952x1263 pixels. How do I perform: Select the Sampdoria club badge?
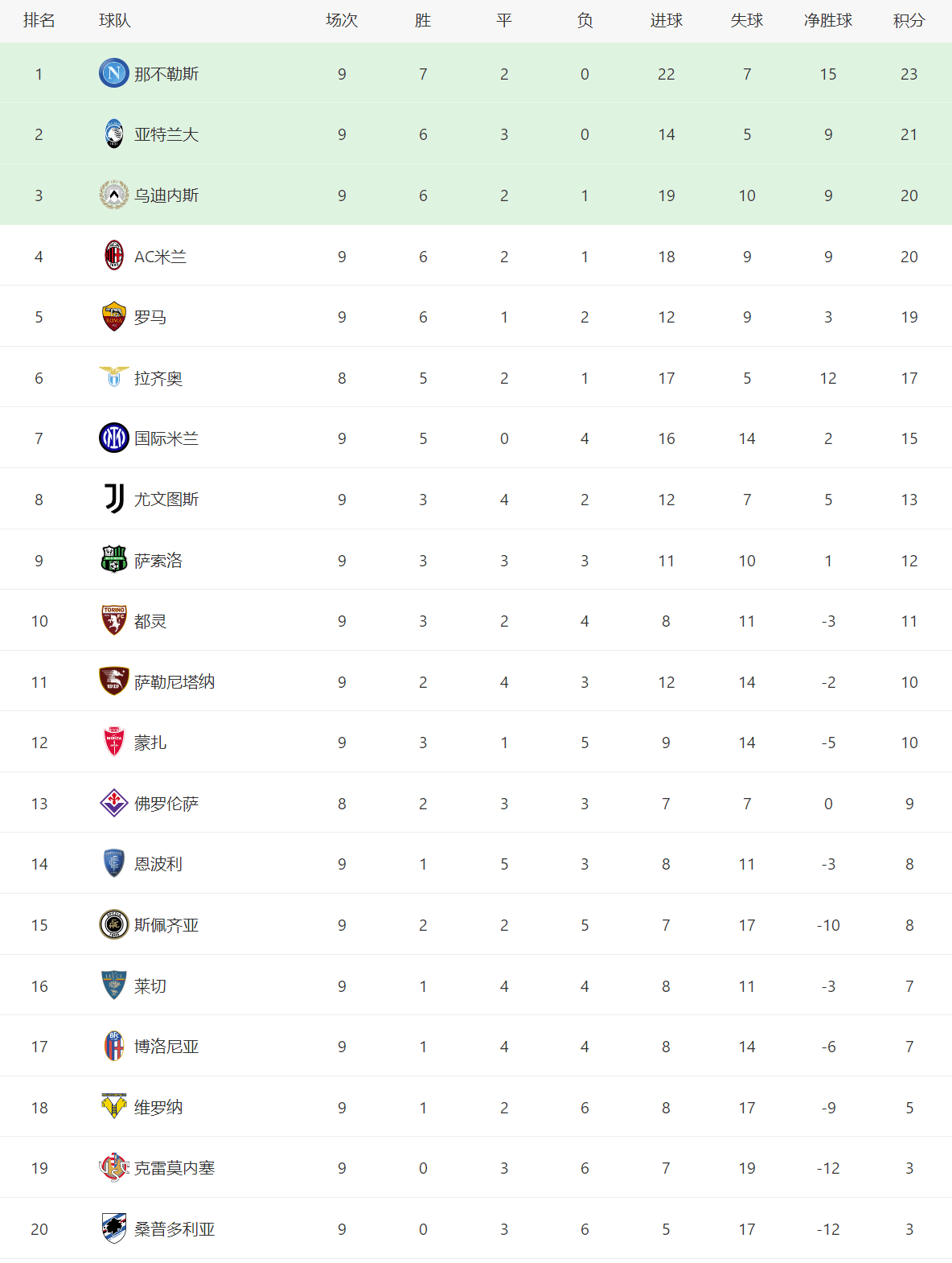[114, 1228]
